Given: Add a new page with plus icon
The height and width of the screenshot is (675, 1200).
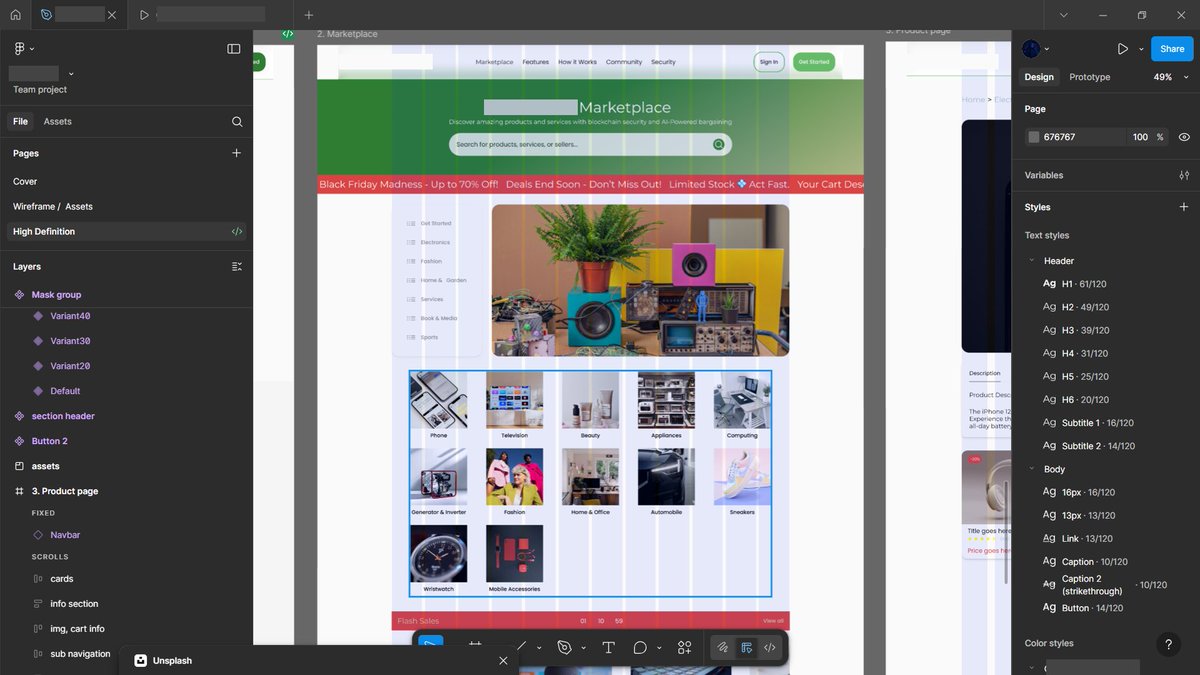Looking at the screenshot, I should point(237,153).
